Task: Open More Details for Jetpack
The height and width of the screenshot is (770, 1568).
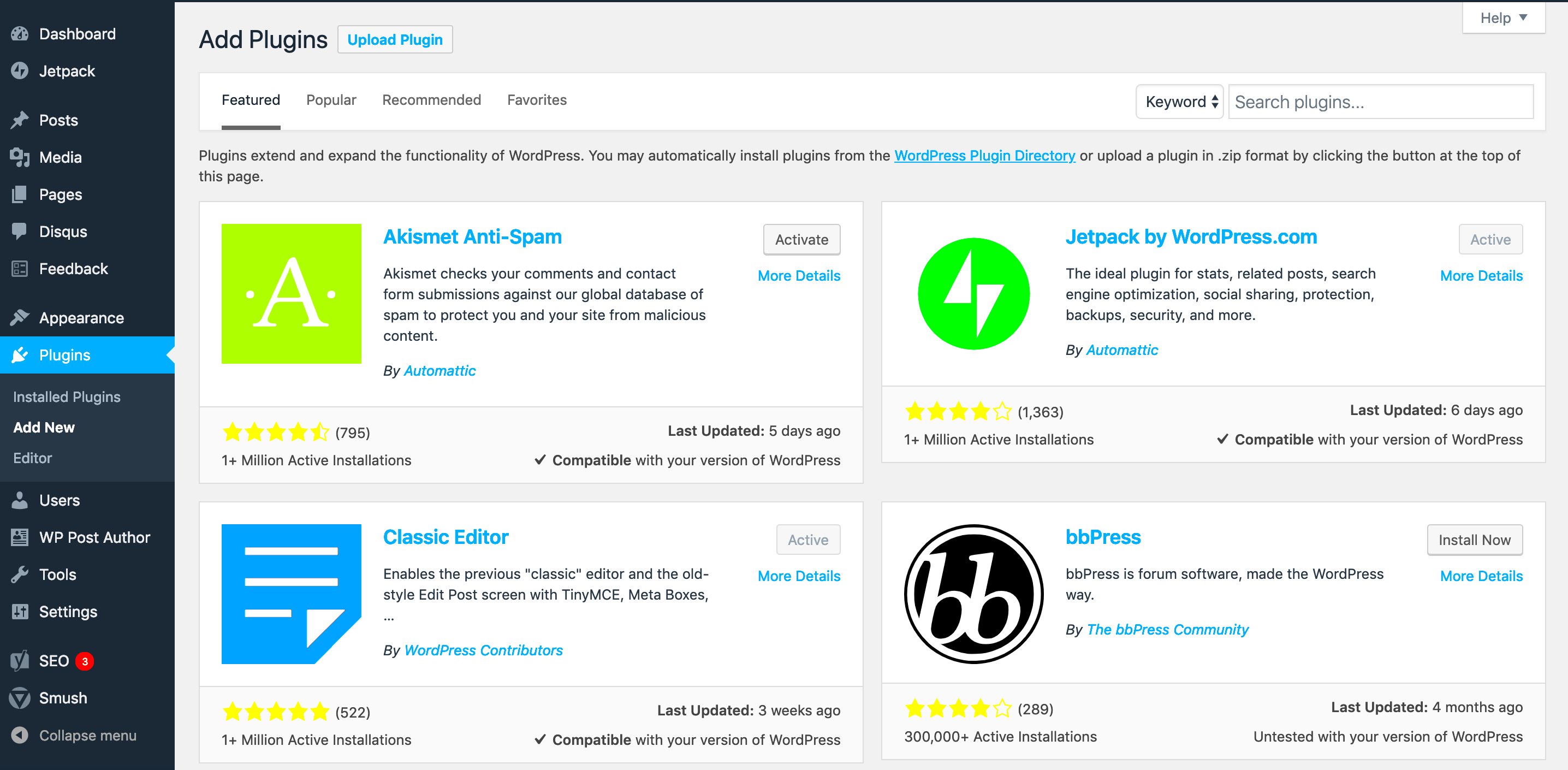Action: click(x=1481, y=276)
